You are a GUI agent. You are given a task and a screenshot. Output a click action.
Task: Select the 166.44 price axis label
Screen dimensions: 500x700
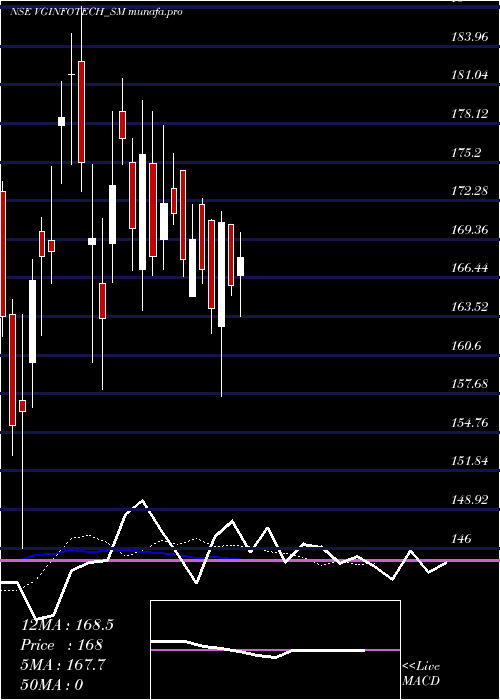click(470, 268)
